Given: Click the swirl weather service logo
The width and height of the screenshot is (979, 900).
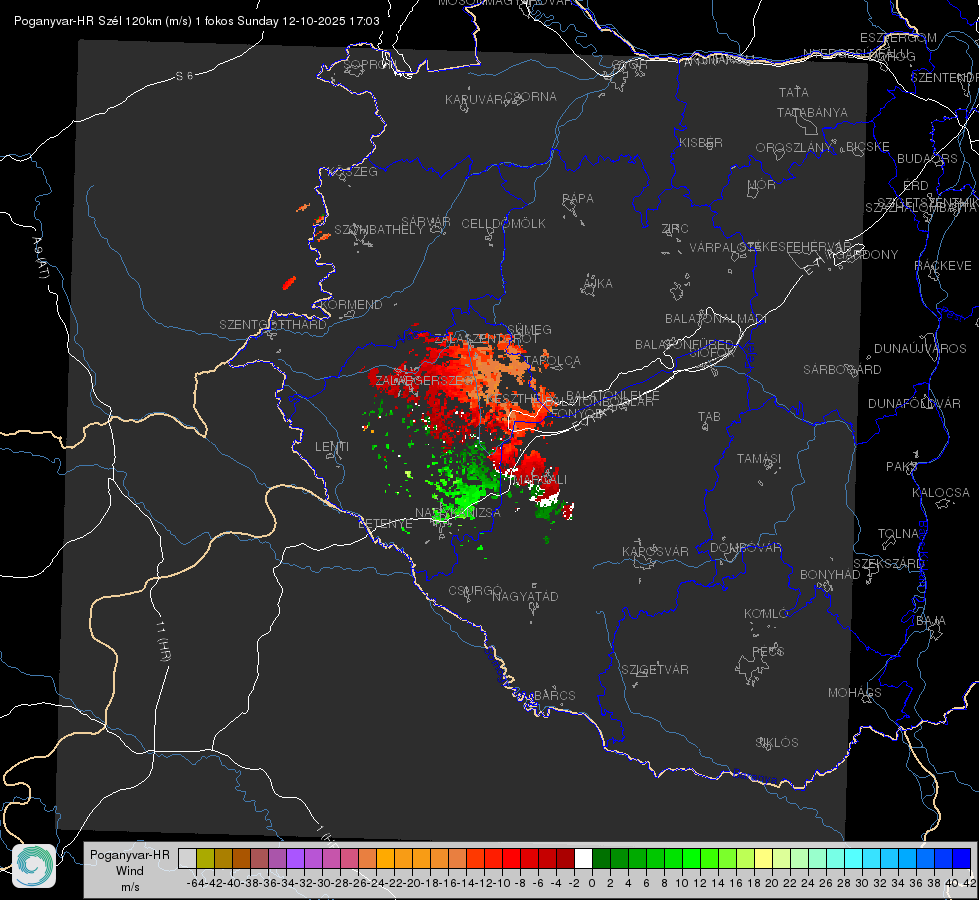Looking at the screenshot, I should click(x=34, y=866).
